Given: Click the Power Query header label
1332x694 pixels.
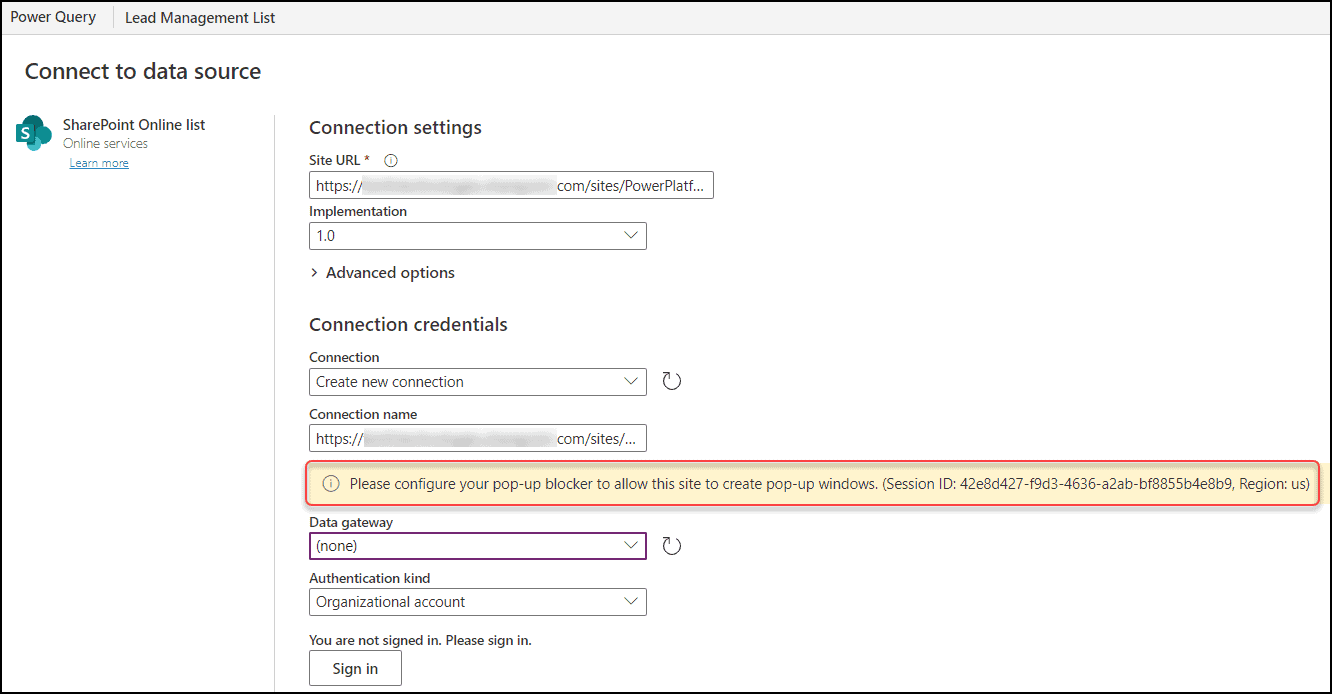Looking at the screenshot, I should 53,17.
